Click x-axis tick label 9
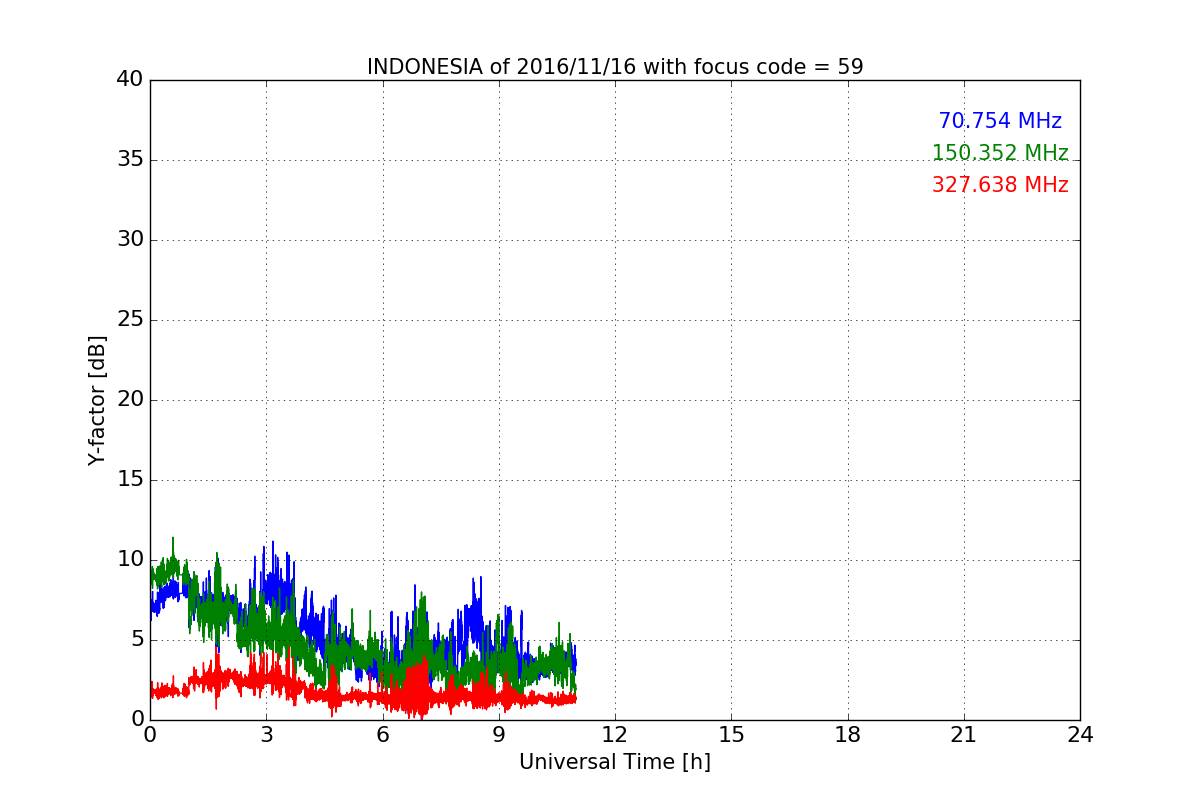Image resolution: width=1200 pixels, height=800 pixels. coord(499,735)
